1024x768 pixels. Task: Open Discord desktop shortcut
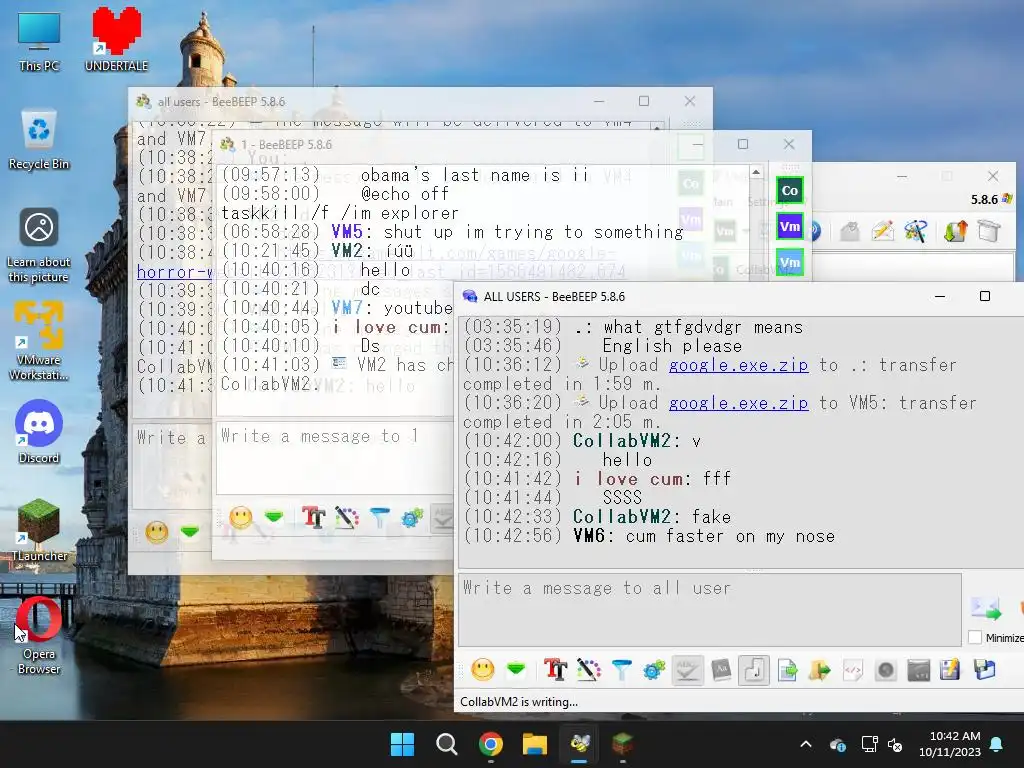(39, 432)
